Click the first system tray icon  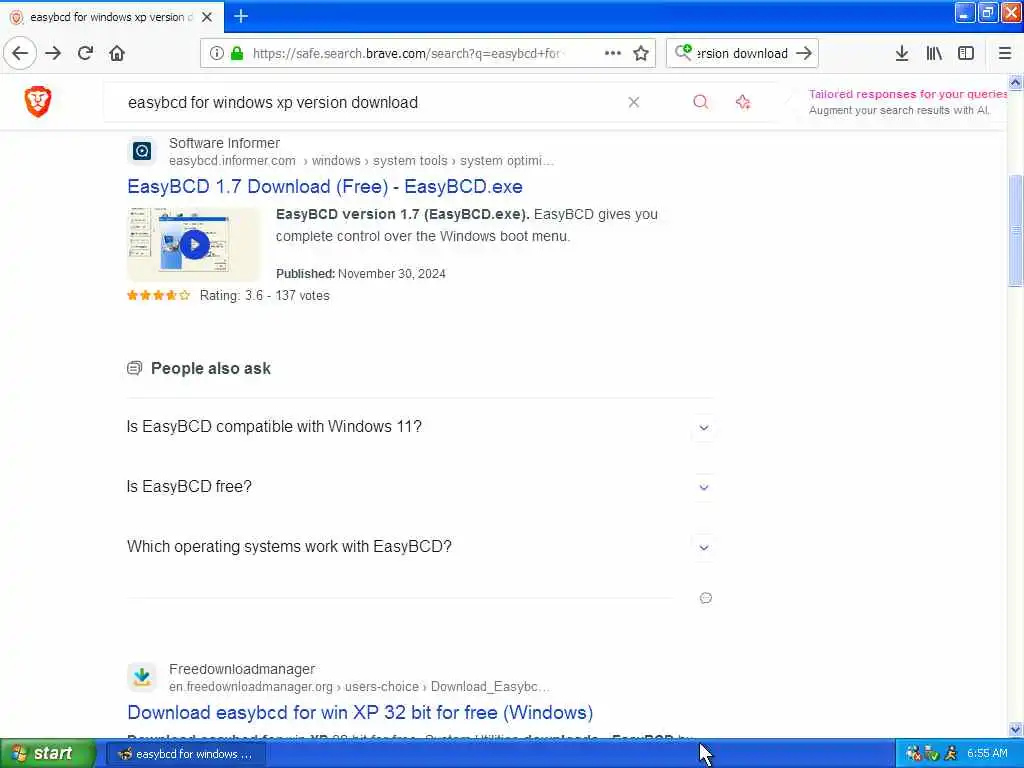pyautogui.click(x=913, y=754)
